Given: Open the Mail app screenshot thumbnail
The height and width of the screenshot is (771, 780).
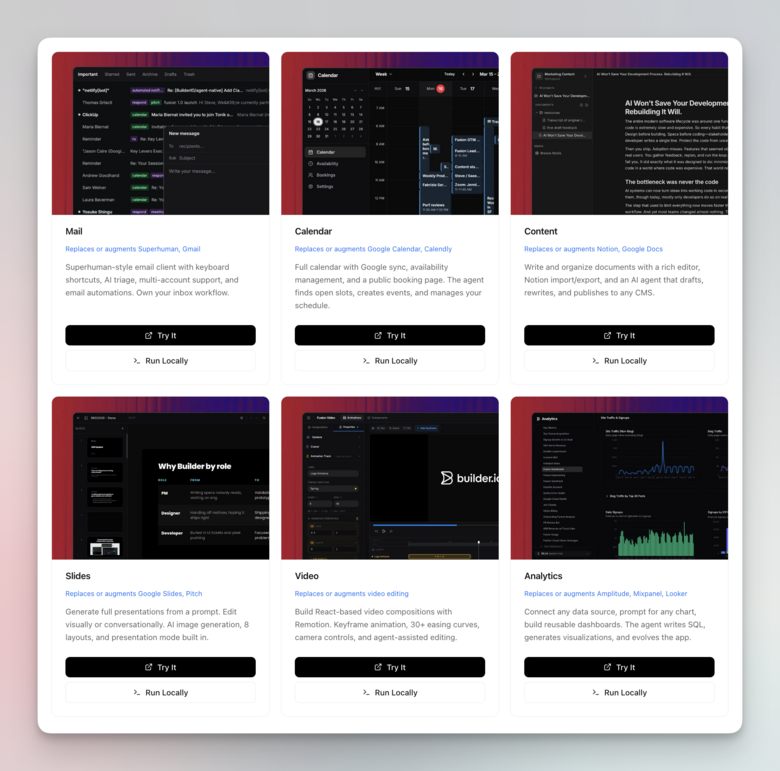Looking at the screenshot, I should pos(160,133).
